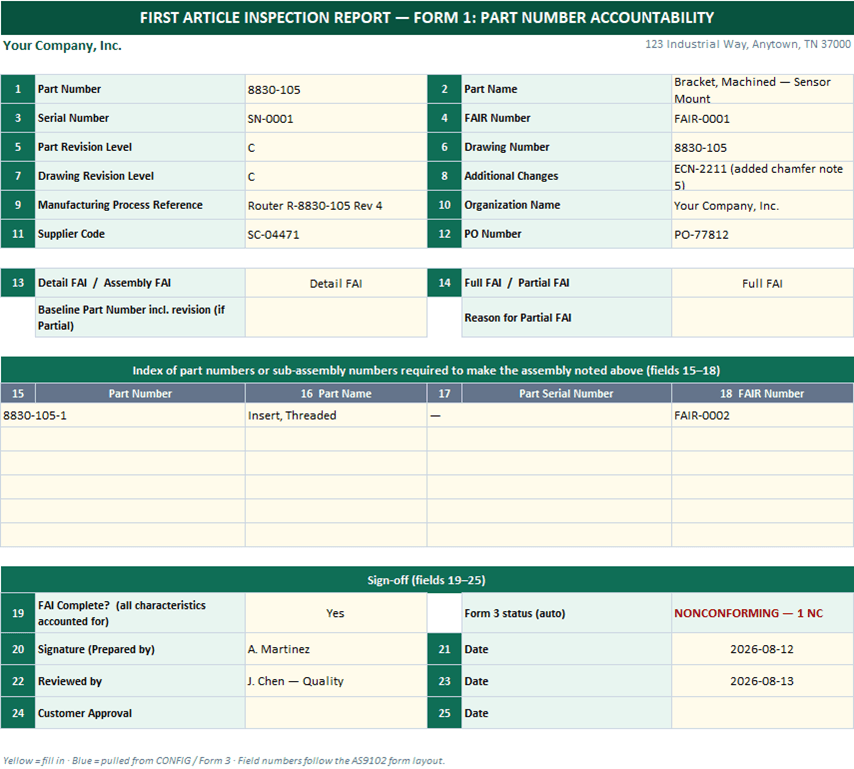This screenshot has height=769, width=854.
Task: Select the field number 9 cell
Action: [18, 205]
